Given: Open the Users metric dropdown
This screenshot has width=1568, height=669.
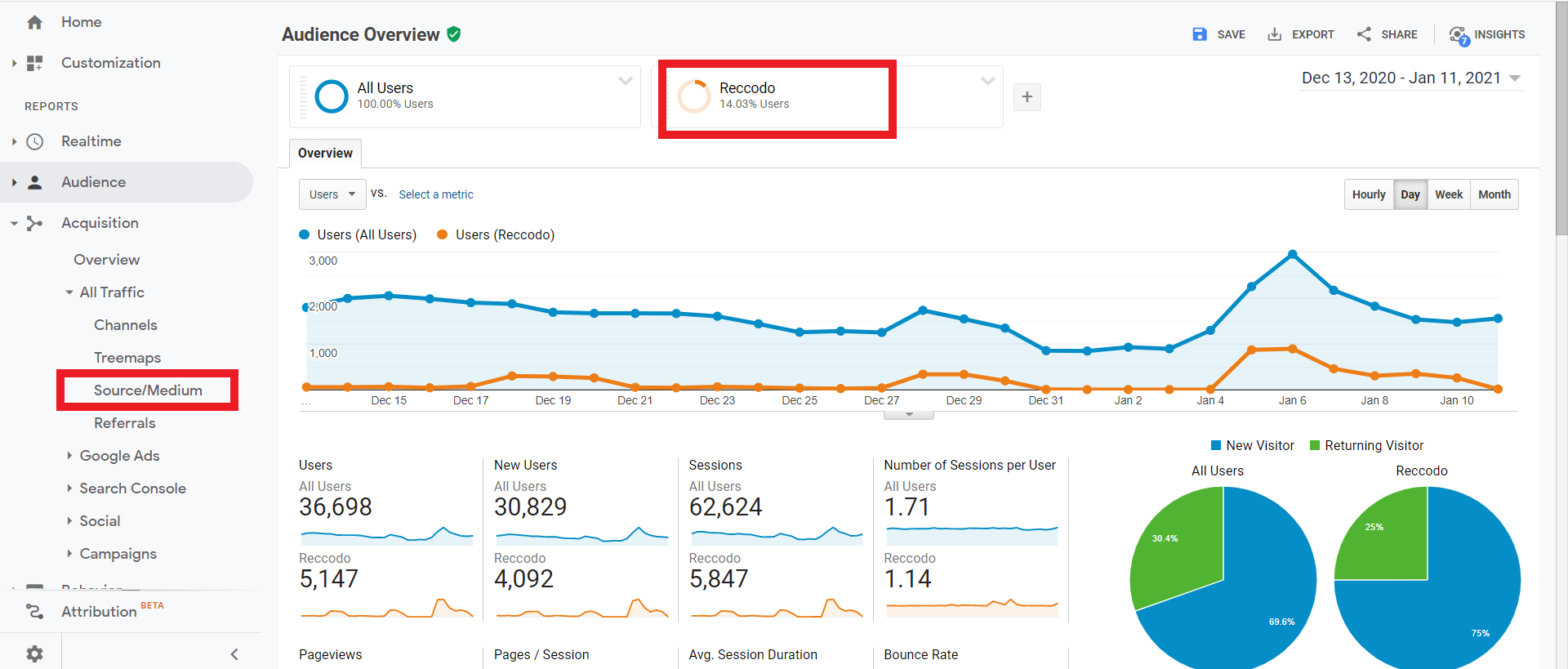Looking at the screenshot, I should coord(332,194).
